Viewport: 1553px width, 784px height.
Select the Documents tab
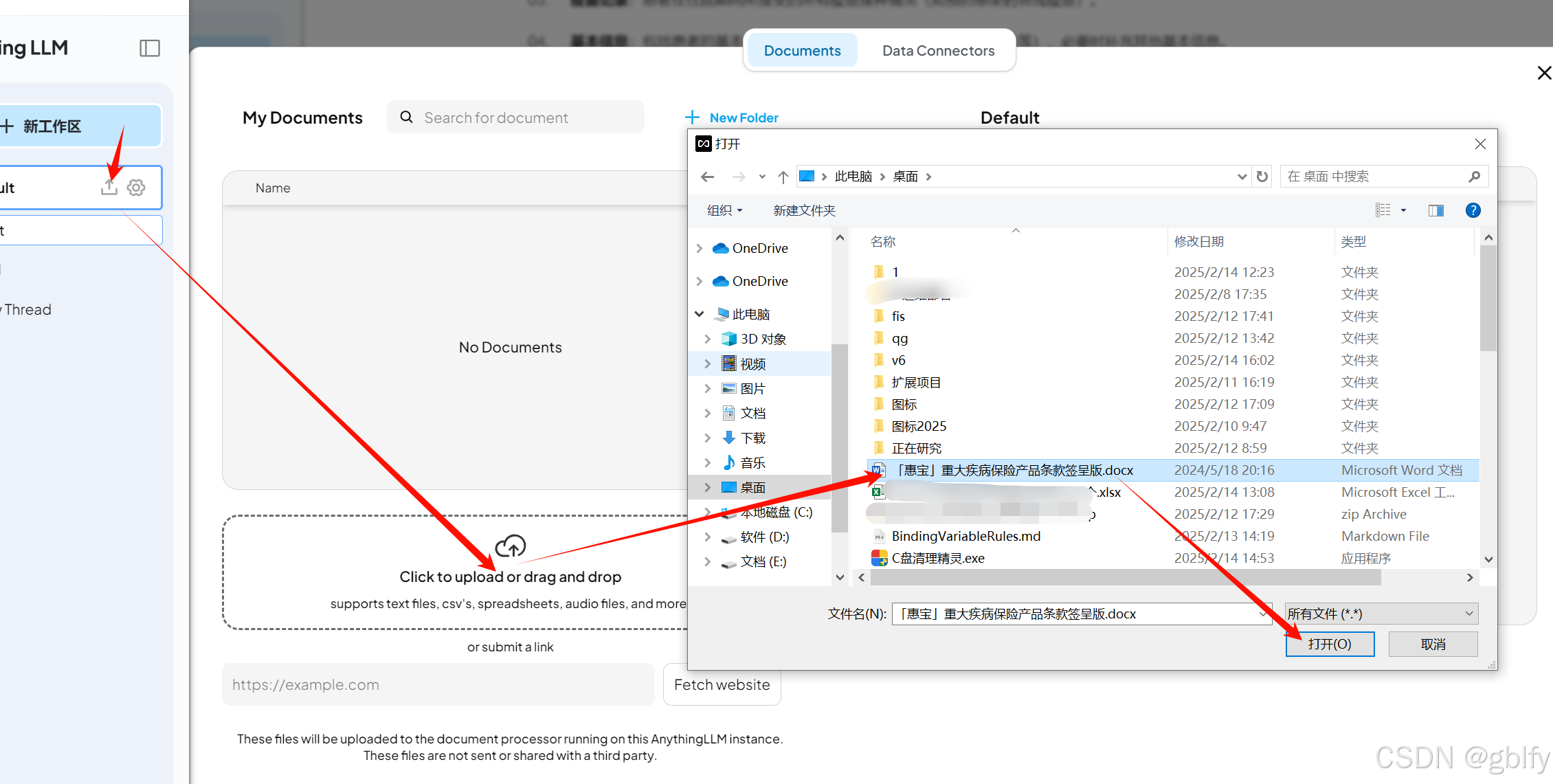coord(802,51)
